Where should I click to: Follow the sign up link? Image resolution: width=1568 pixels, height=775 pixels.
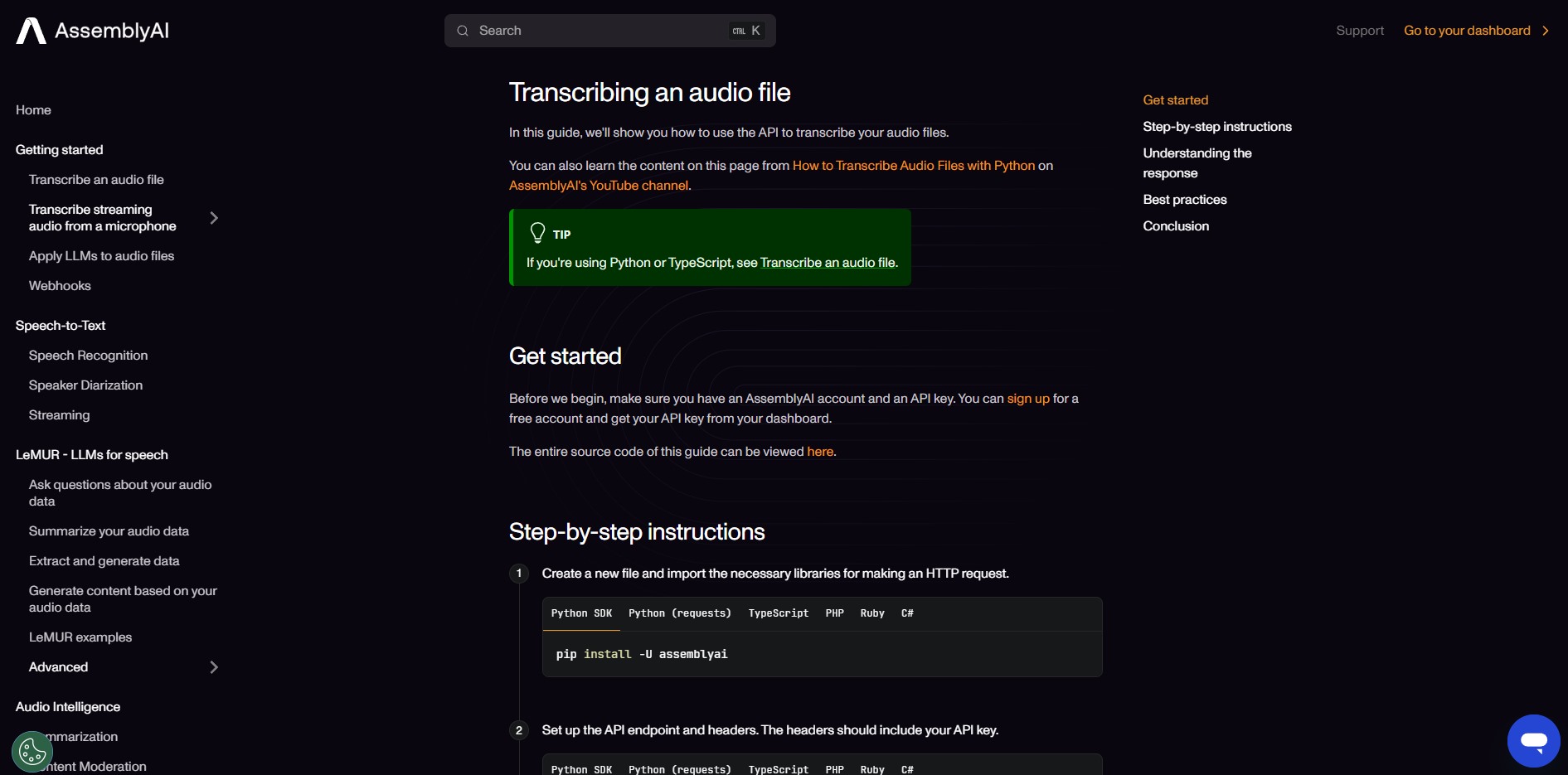click(x=1028, y=399)
